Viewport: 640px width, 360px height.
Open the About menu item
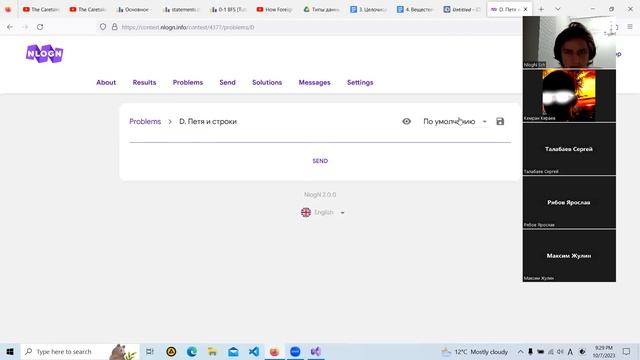pos(106,82)
